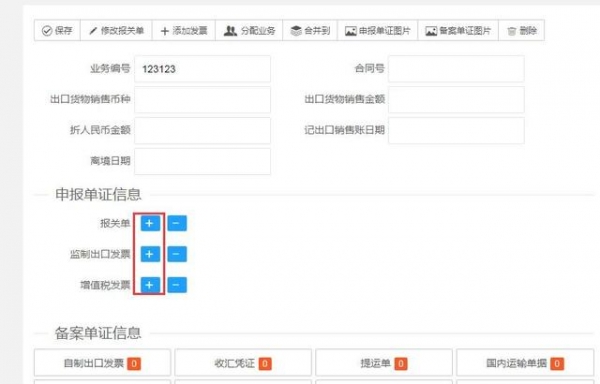
Task: Click the 删除 delete button
Action: point(522,31)
